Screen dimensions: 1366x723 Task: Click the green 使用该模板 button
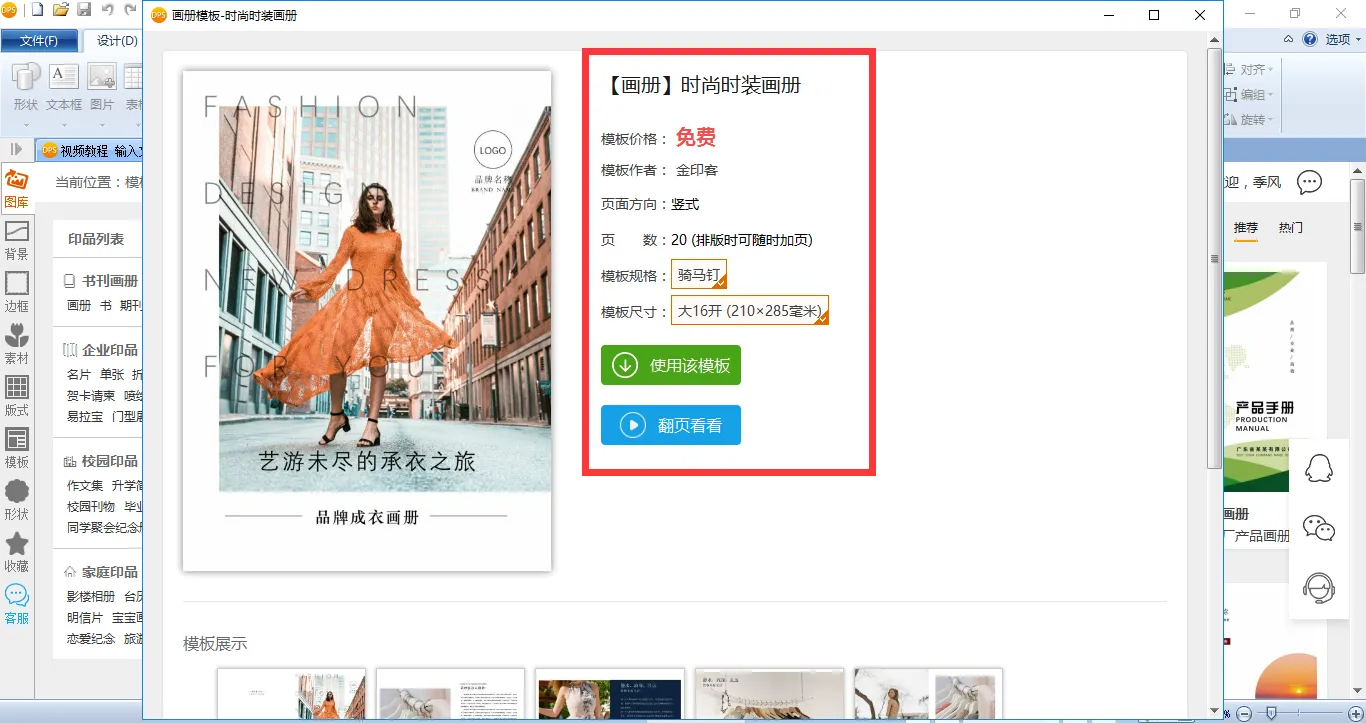tap(671, 365)
